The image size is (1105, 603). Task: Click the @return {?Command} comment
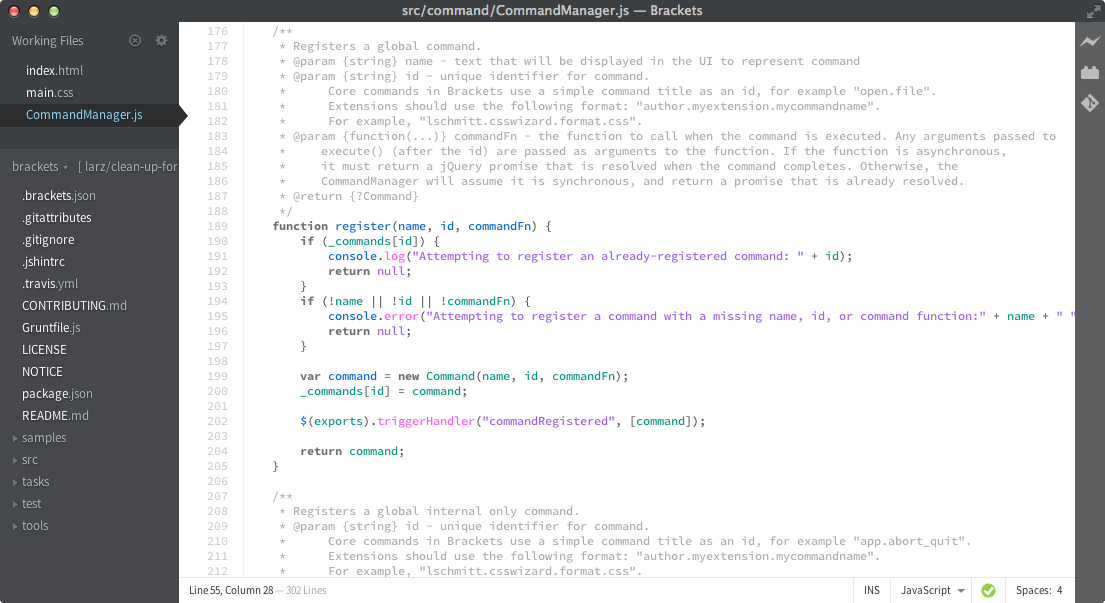pos(356,197)
